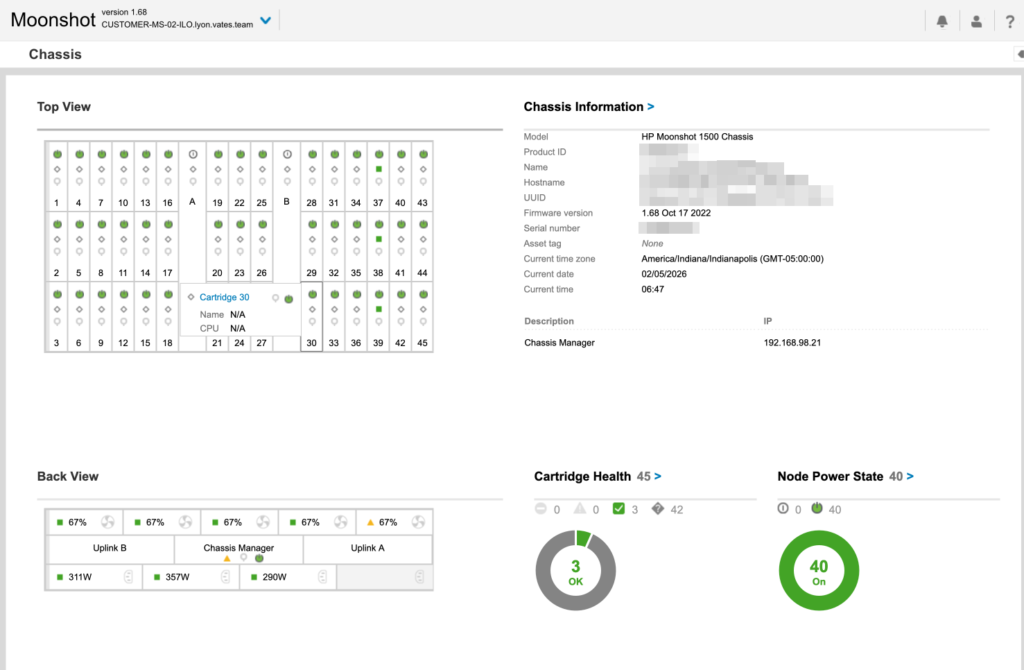This screenshot has height=670, width=1024.
Task: Click the green health square on cartridge 37
Action: [379, 170]
